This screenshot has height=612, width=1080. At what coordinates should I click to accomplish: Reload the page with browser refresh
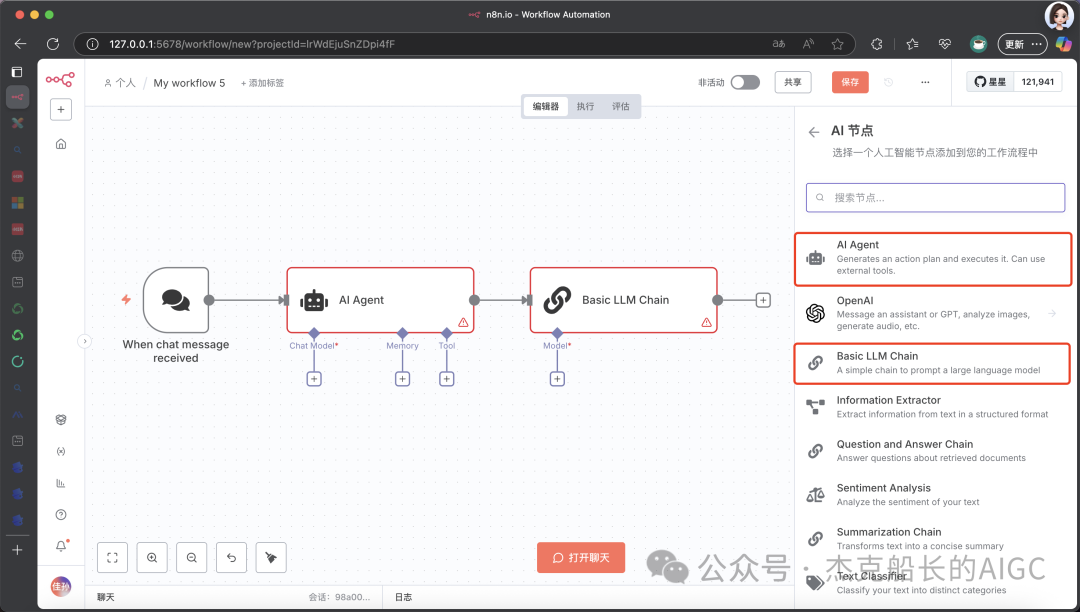point(53,44)
